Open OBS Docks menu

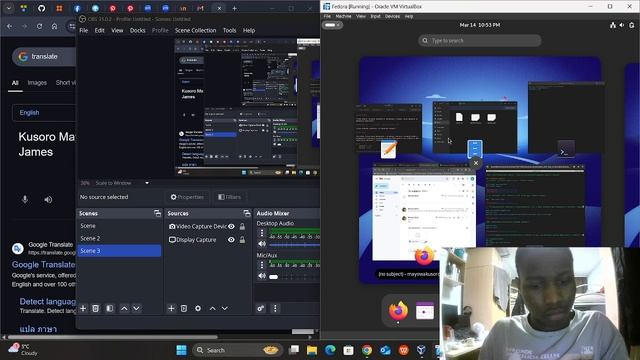pos(138,30)
